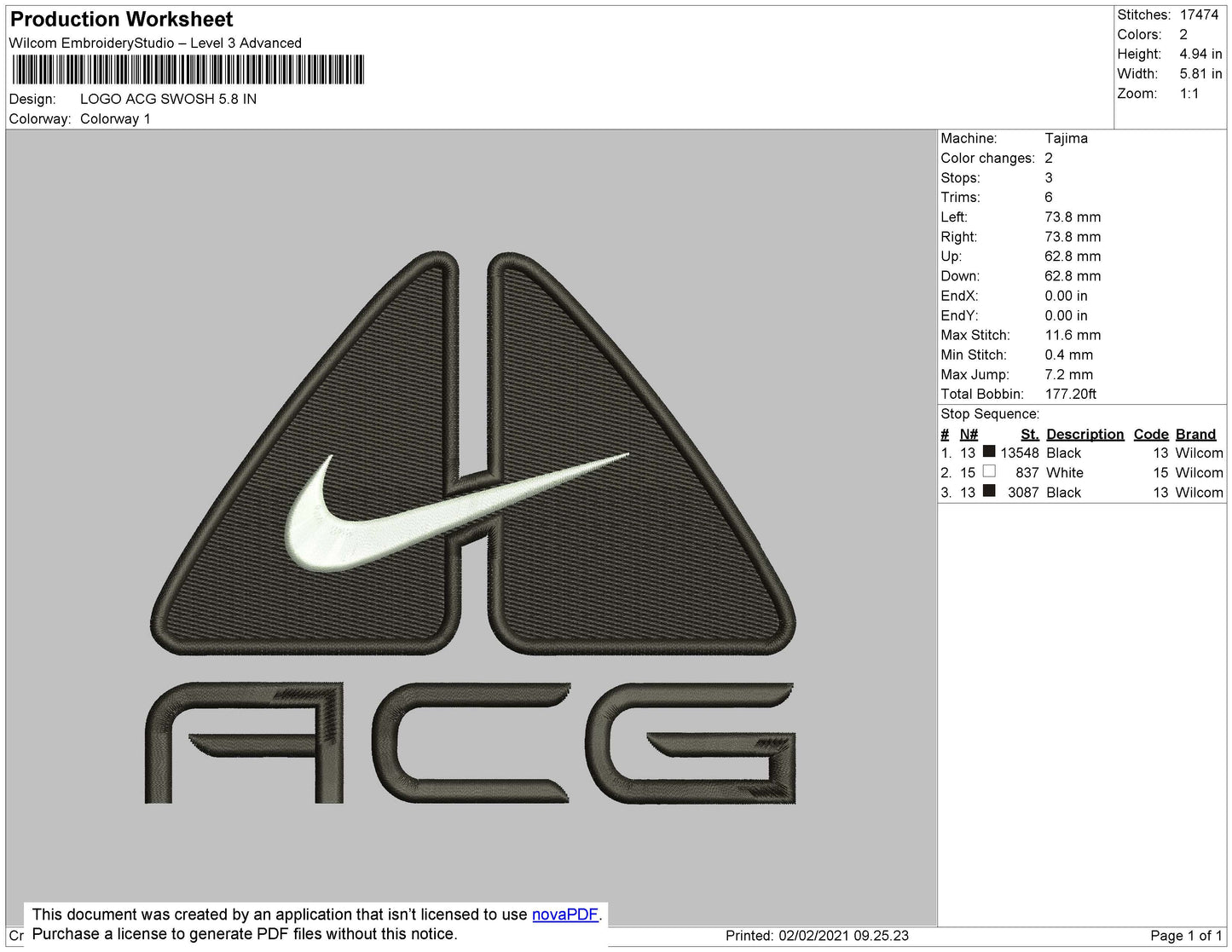Click the 'Production Worksheet' title
Screen dimensions: 1232x952
coord(122,20)
